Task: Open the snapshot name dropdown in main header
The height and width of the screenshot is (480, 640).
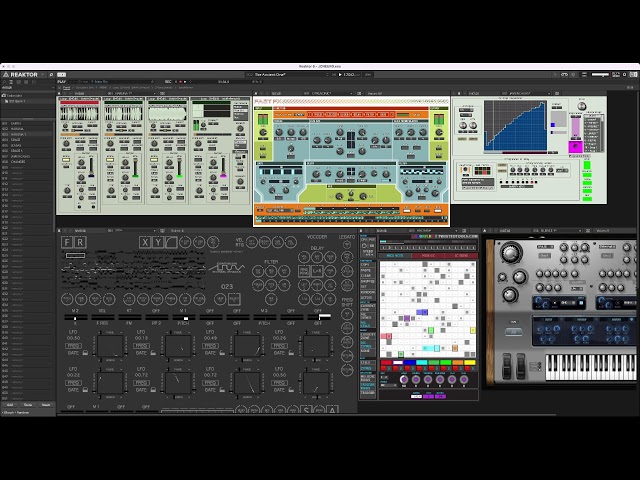Action: click(x=288, y=75)
